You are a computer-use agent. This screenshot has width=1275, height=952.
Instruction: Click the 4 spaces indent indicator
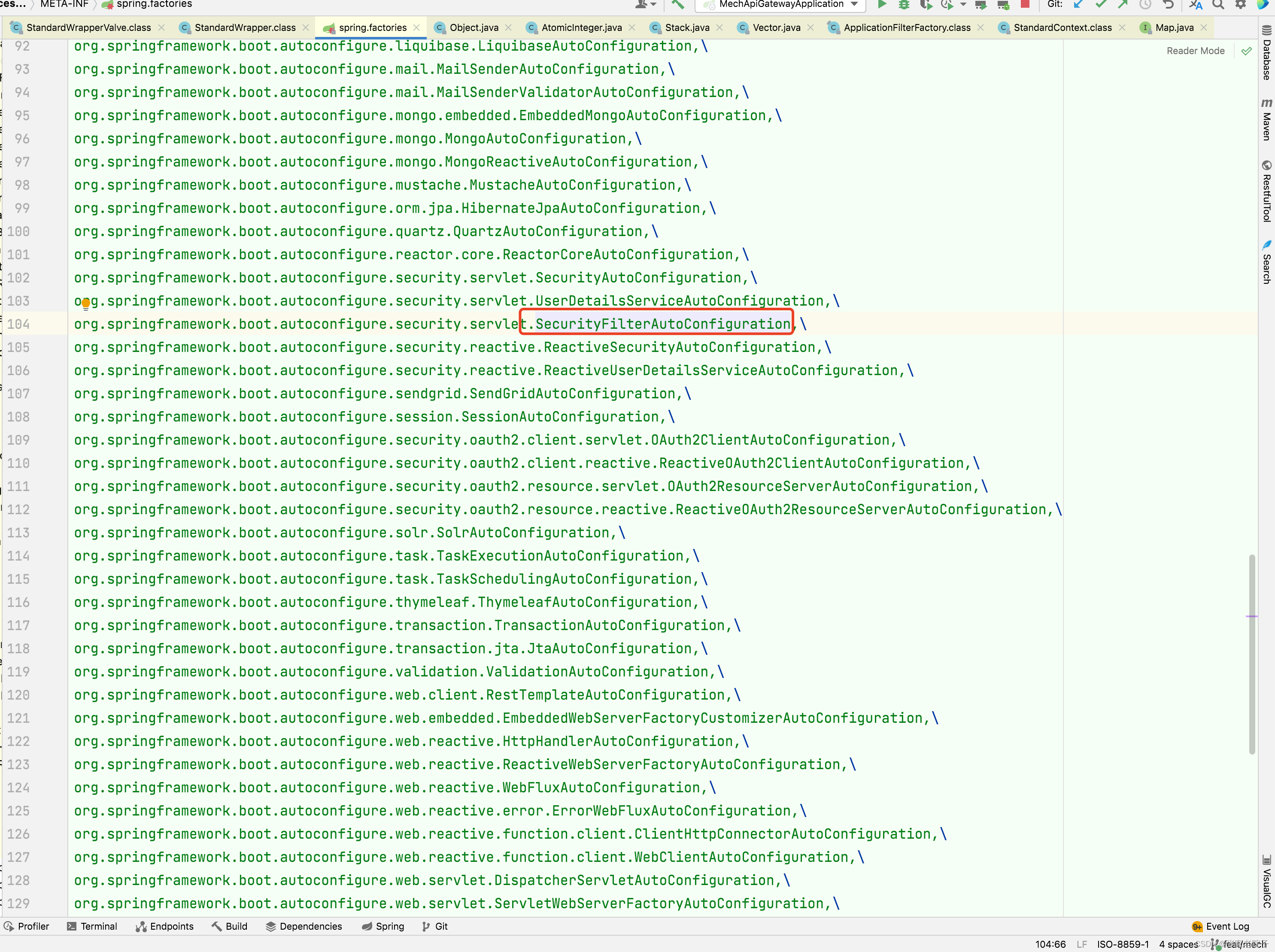1178,945
